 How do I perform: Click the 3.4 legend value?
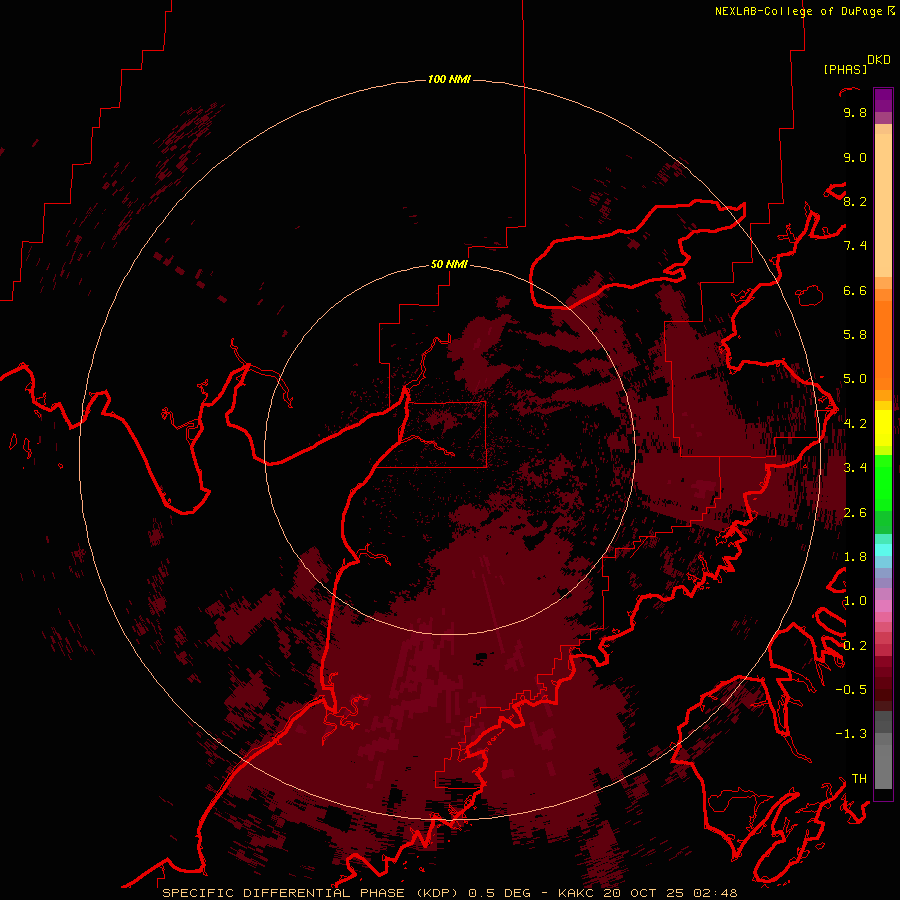click(855, 468)
